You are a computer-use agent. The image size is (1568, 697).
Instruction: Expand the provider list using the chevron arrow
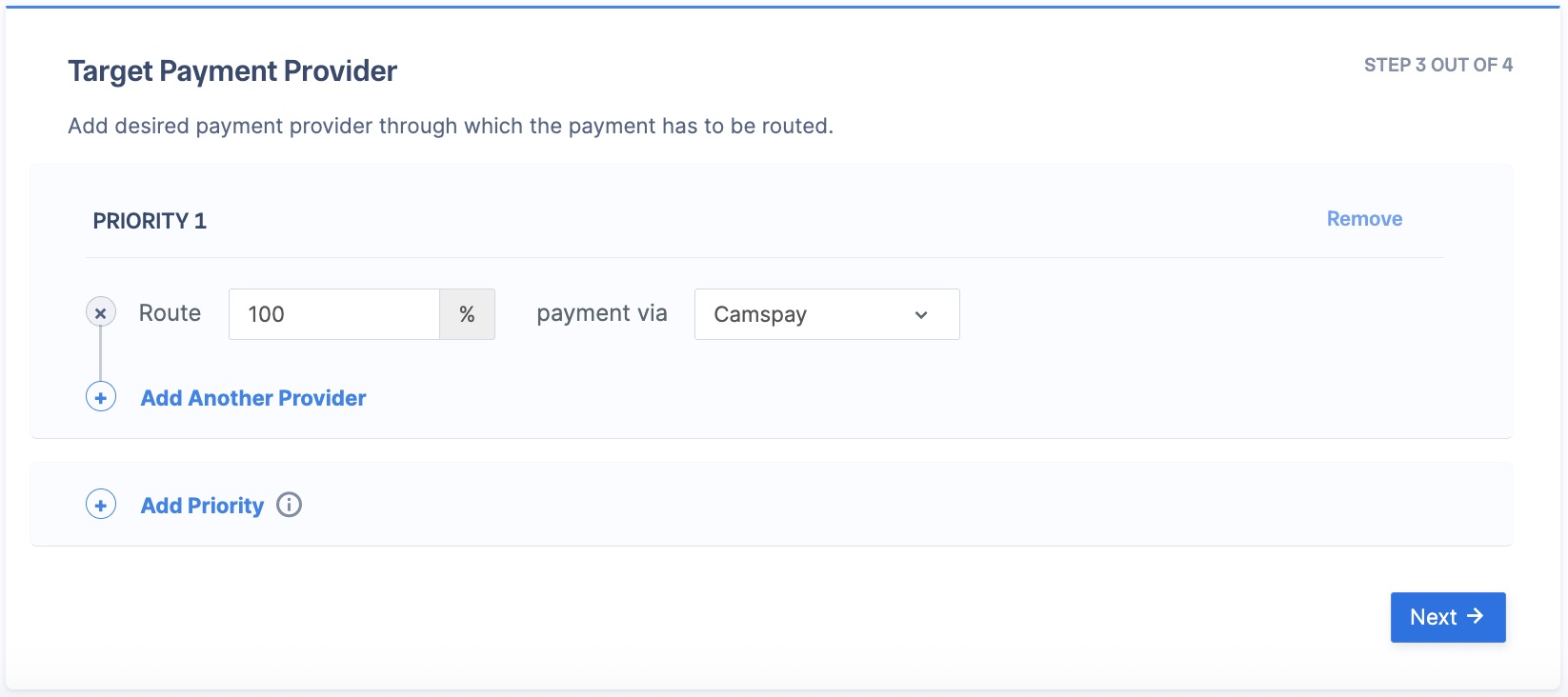[921, 315]
